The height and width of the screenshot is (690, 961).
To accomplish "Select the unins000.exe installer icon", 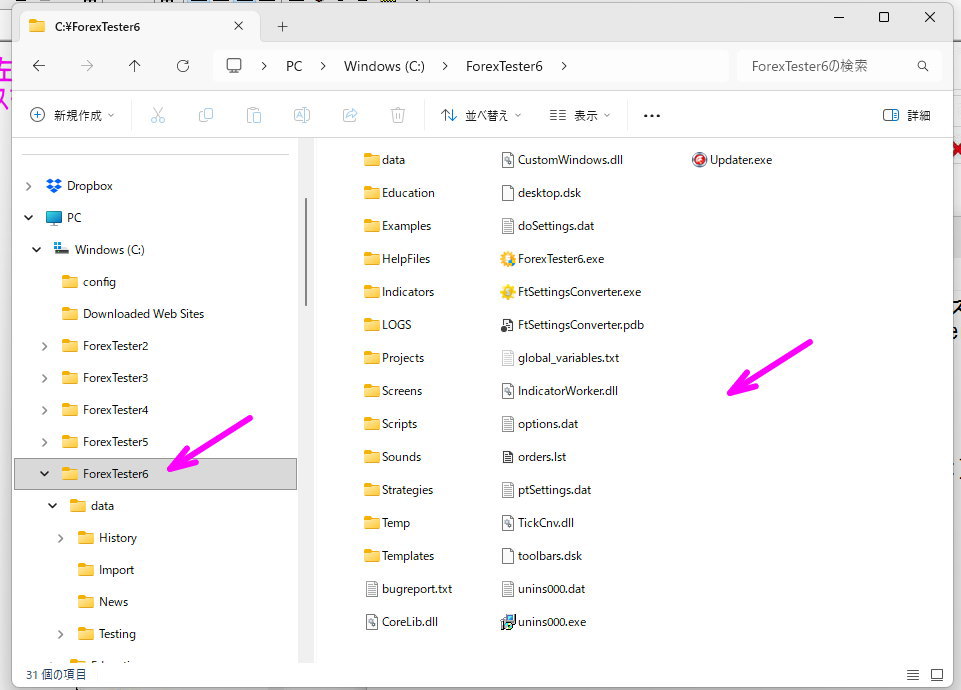I will pyautogui.click(x=507, y=622).
